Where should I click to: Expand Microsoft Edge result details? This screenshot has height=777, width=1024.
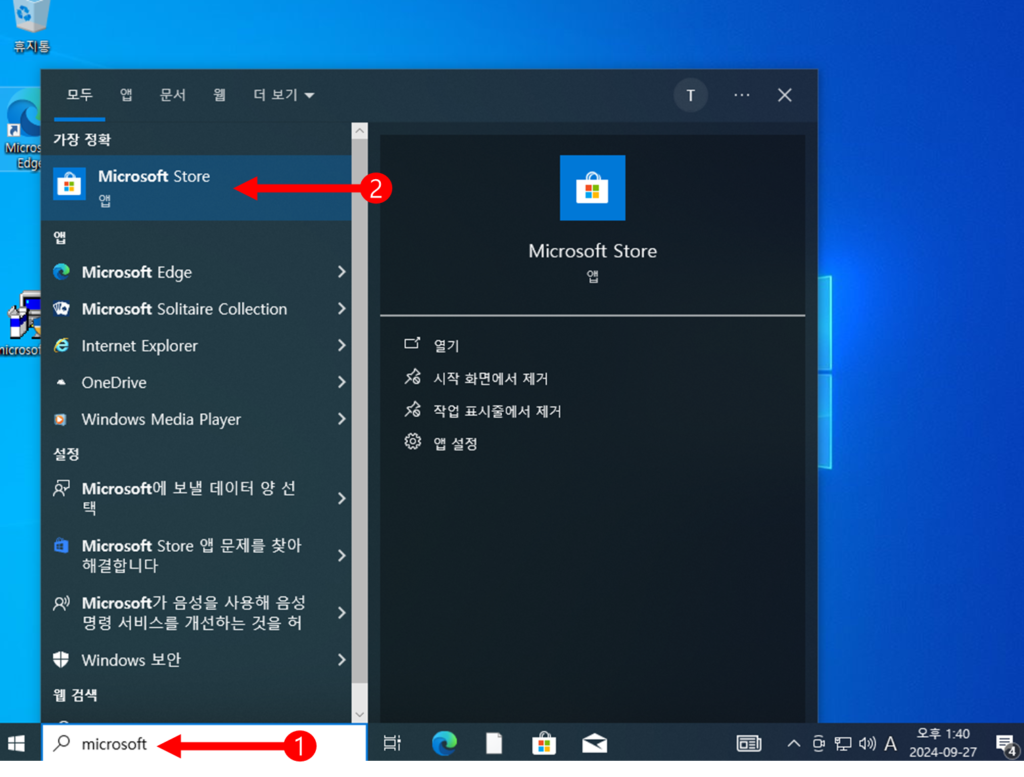342,272
